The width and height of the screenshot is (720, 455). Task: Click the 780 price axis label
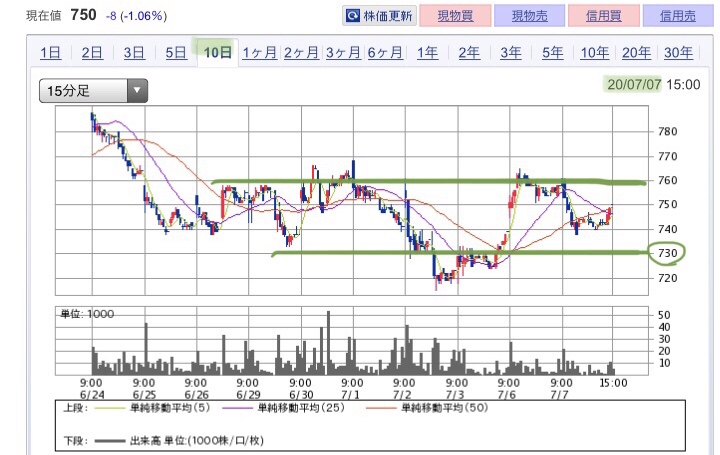click(668, 132)
